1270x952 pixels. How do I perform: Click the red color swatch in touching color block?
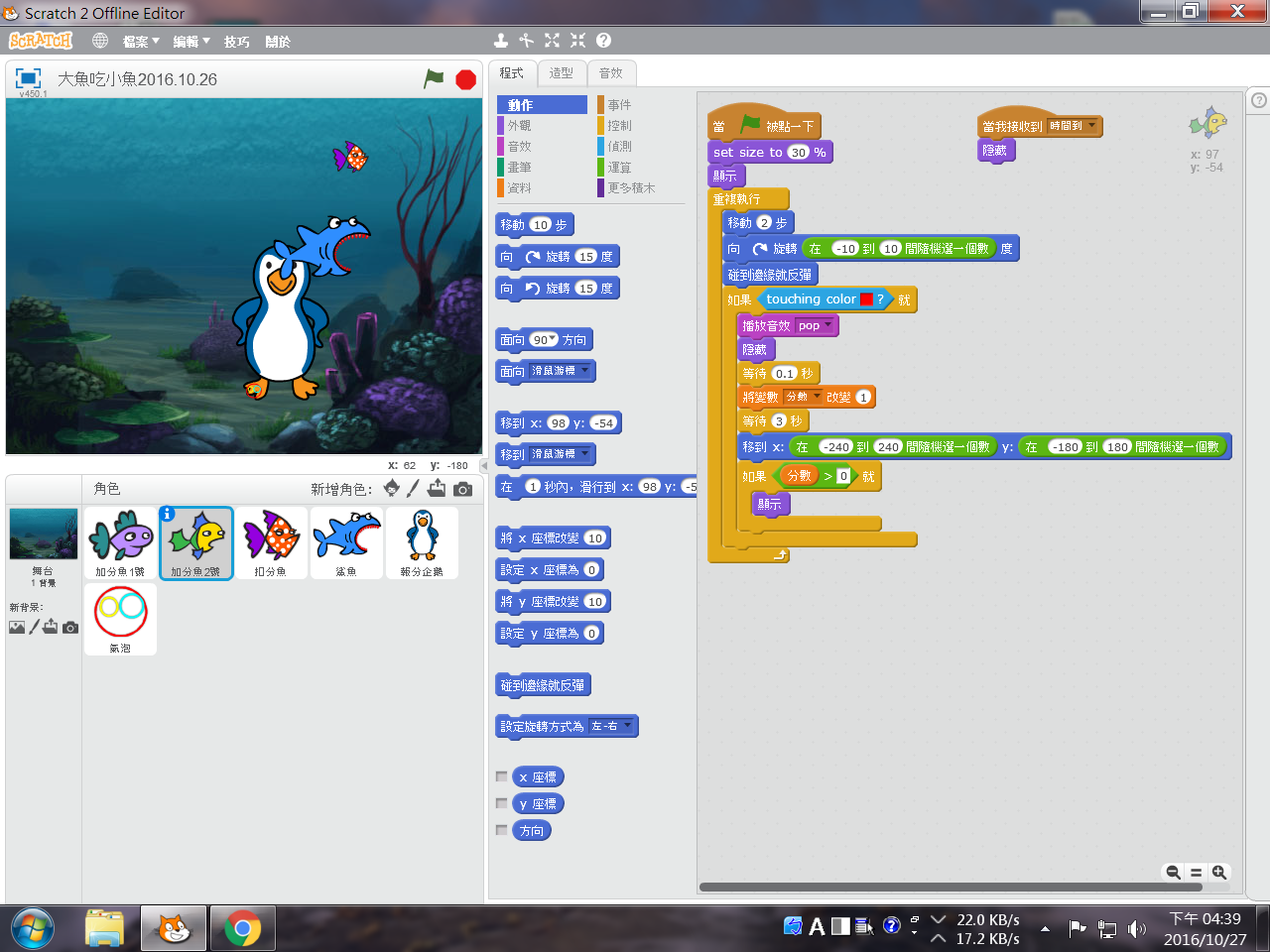866,299
